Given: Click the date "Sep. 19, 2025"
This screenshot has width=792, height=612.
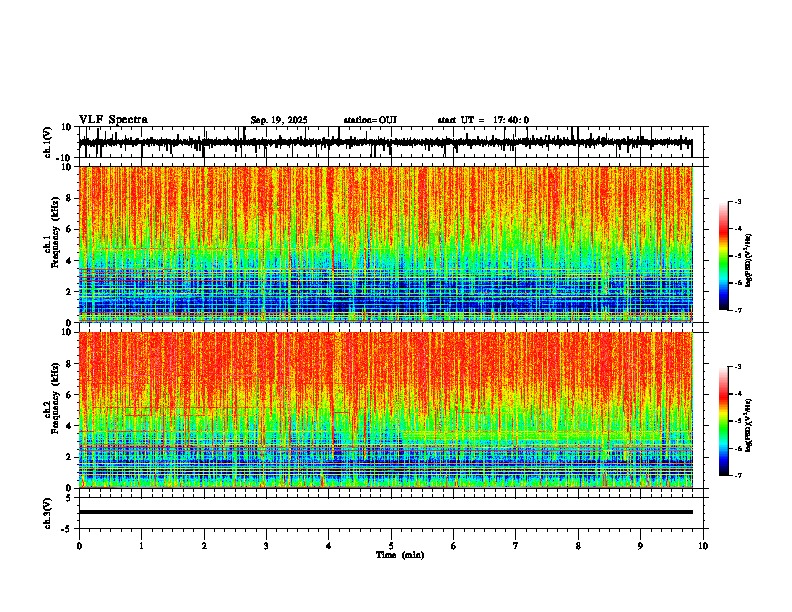Looking at the screenshot, I should [x=279, y=120].
